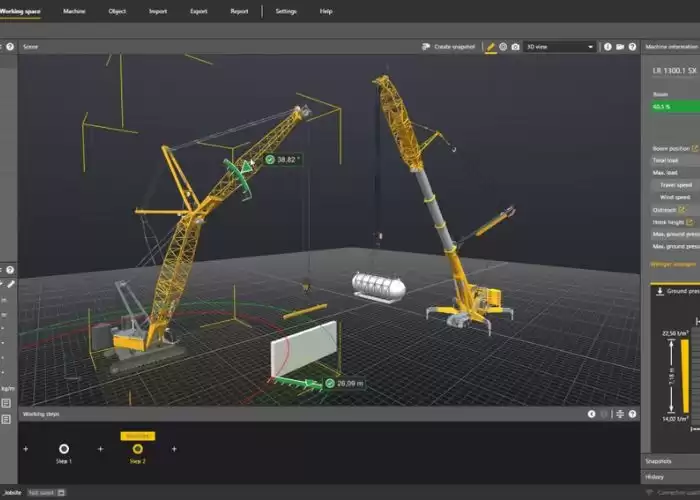Viewport: 700px width, 500px height.
Task: Add a step between Step 1 and Step 2
Action: [100, 449]
